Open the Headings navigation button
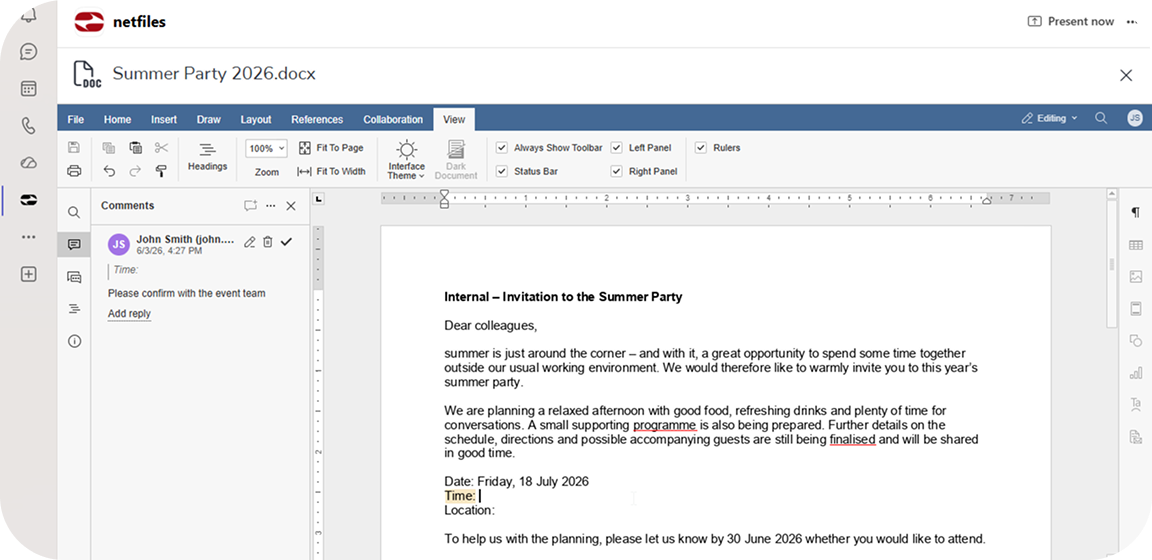Viewport: 1152px width, 560px height. [207, 157]
